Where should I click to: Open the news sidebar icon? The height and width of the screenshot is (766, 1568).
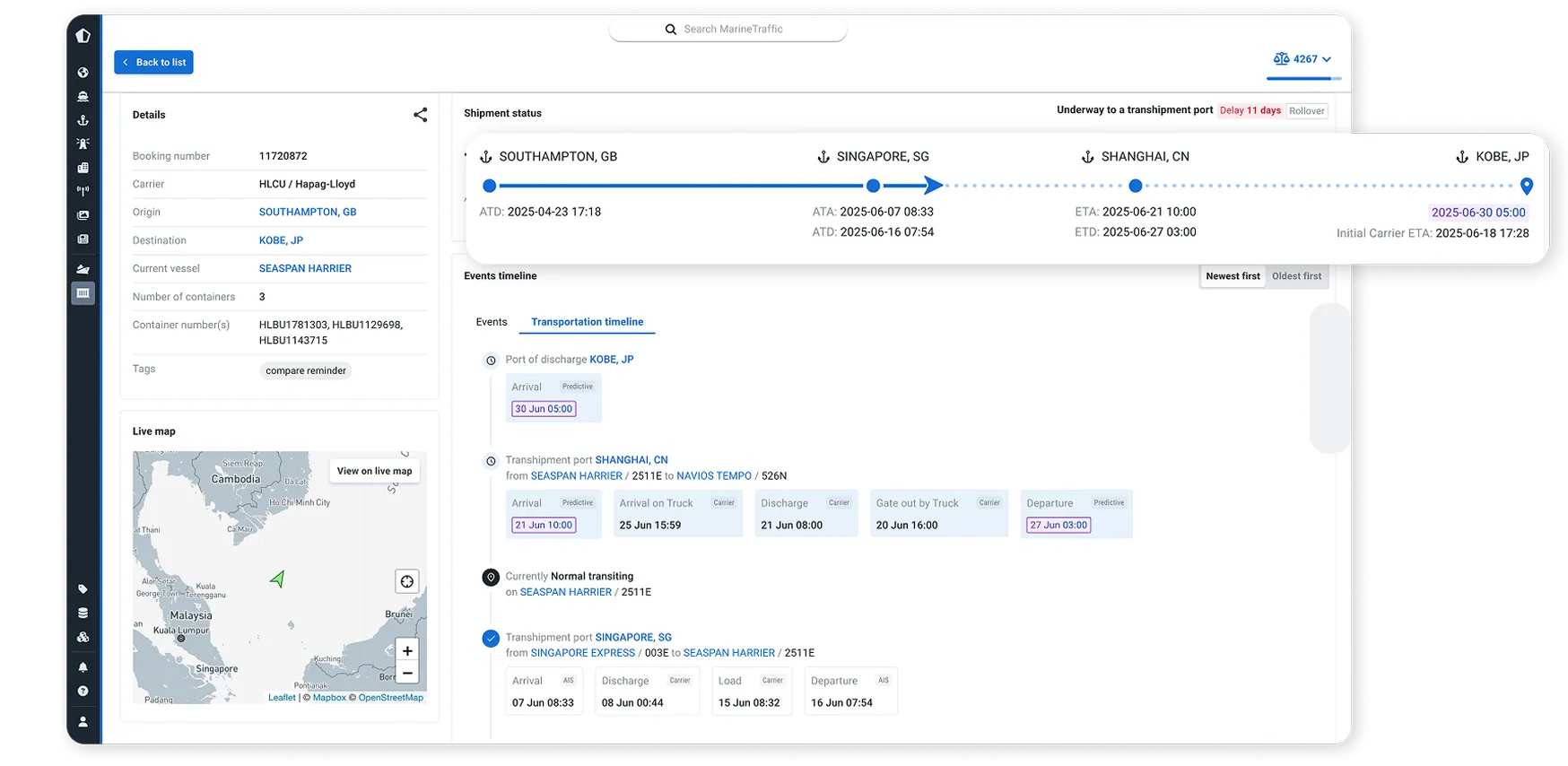[83, 239]
